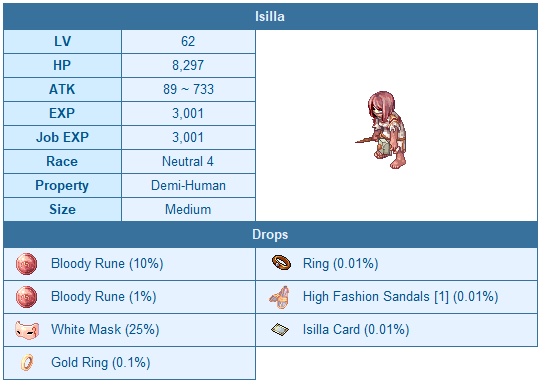Screen dimensions: 541x383
Task: Open the White Mask (25%) link
Action: 105,330
